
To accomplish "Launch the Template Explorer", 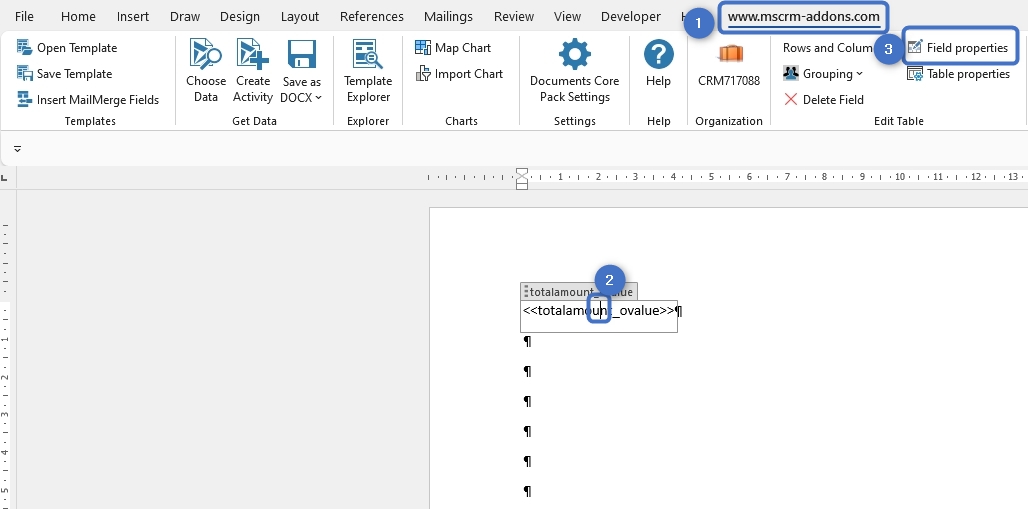I will point(368,71).
